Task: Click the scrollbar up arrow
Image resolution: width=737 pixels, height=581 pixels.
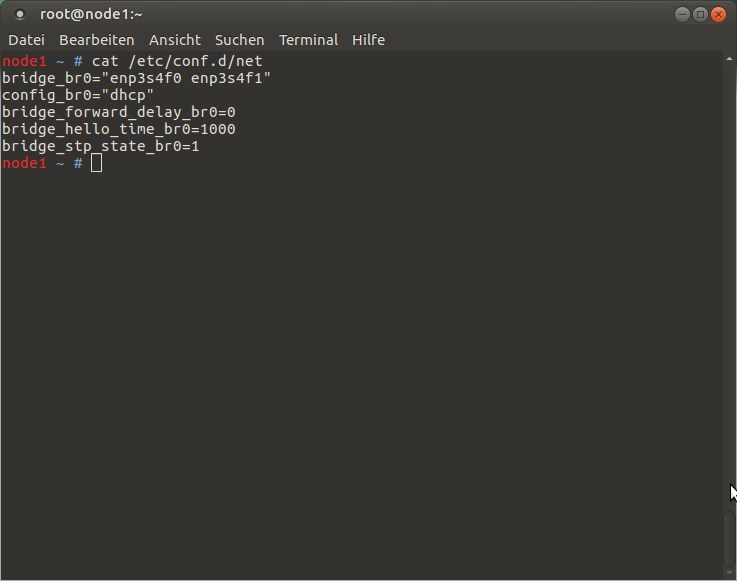Action: (729, 59)
